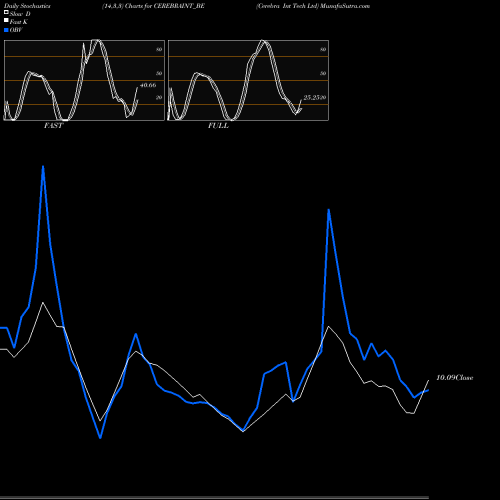Click the 40.66 value in FAST chart
Viewport: 500px width, 500px height.
148,85
